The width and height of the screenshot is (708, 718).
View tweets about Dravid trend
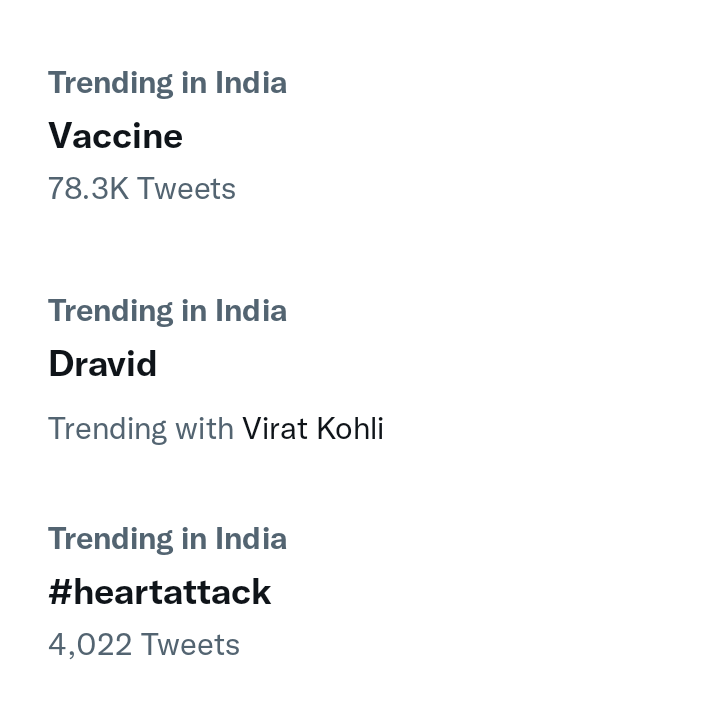point(103,364)
